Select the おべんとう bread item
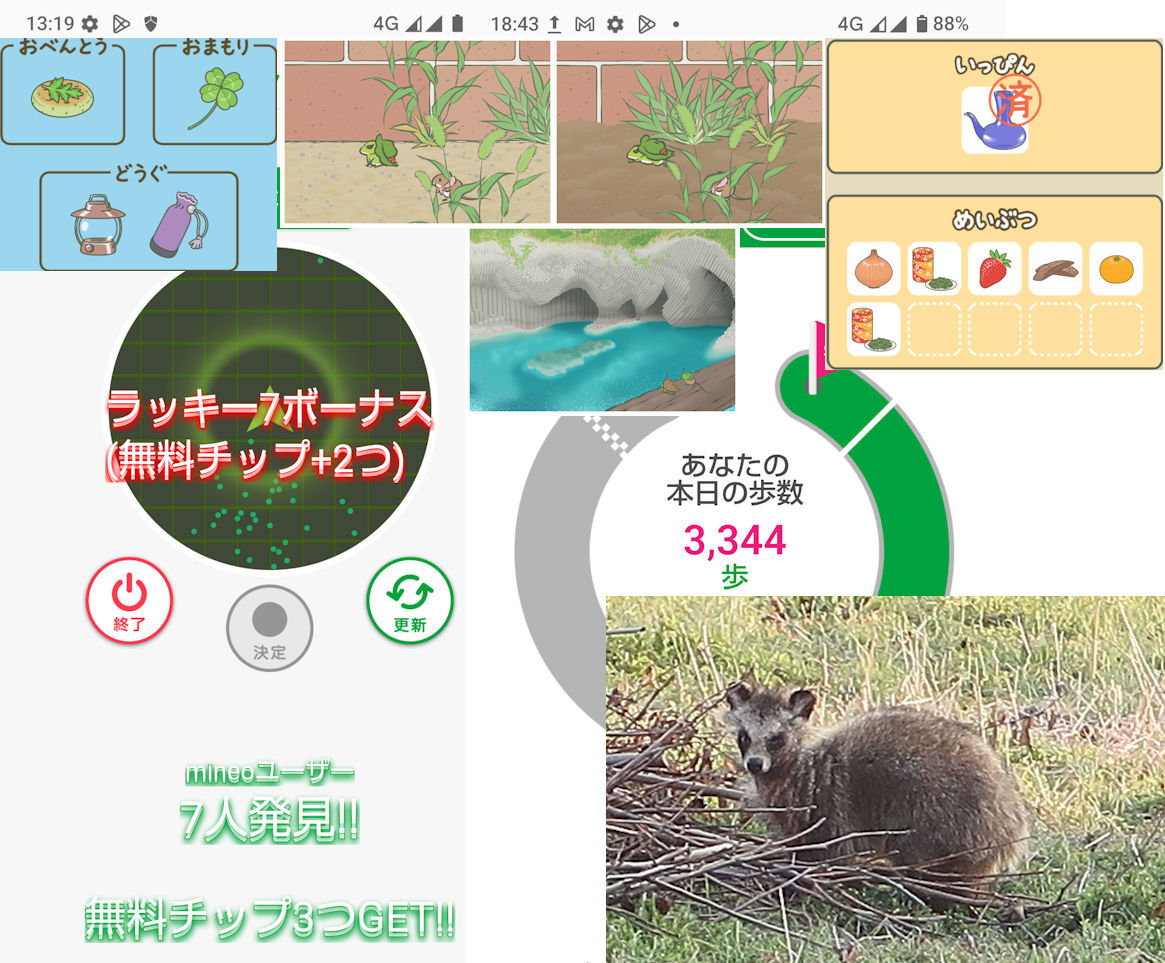Viewport: 1165px width, 963px height. pyautogui.click(x=62, y=96)
